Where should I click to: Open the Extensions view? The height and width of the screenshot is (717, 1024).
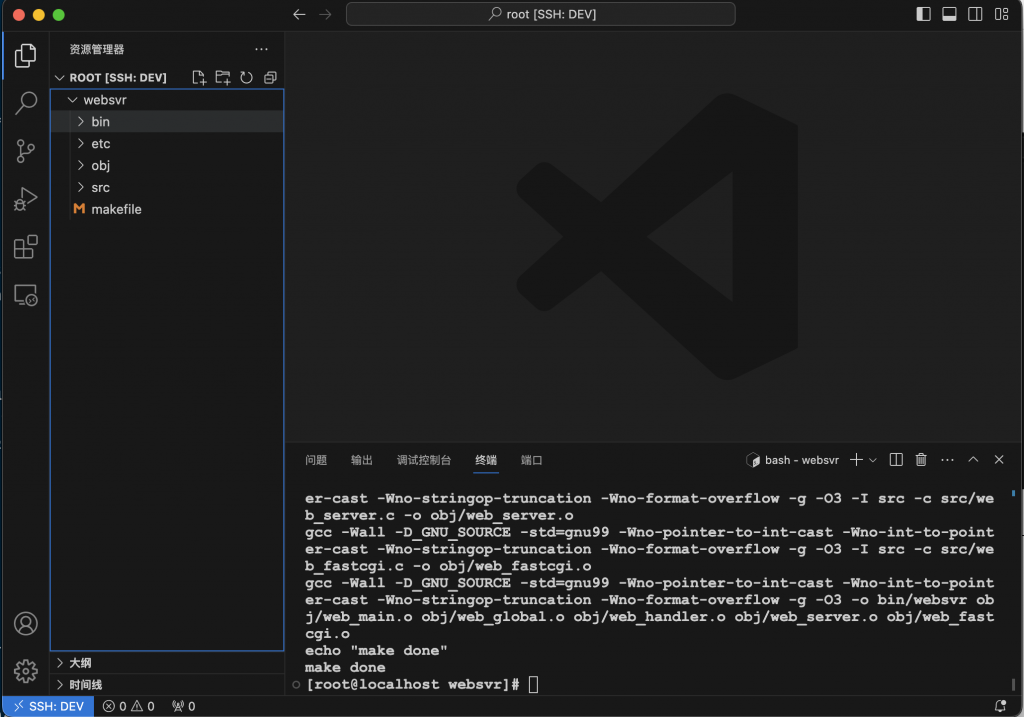tap(26, 247)
